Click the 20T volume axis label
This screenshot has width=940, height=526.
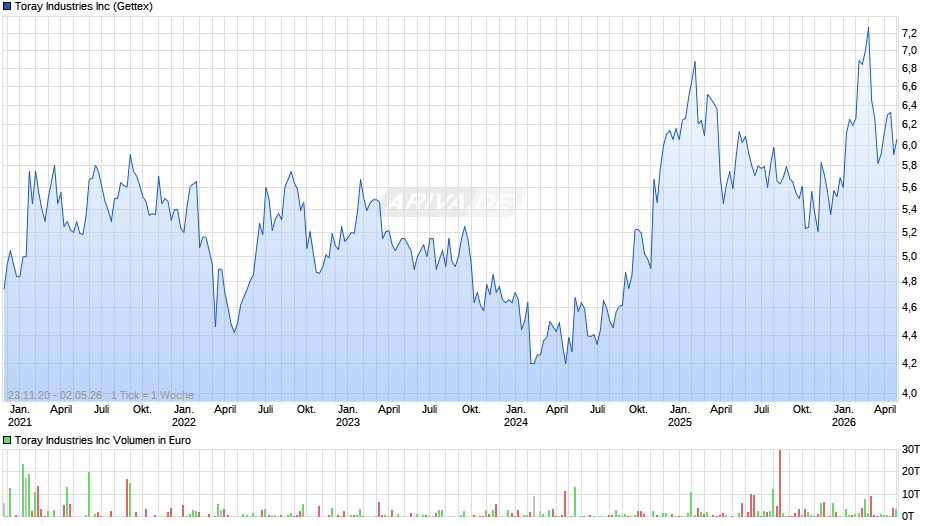point(911,471)
